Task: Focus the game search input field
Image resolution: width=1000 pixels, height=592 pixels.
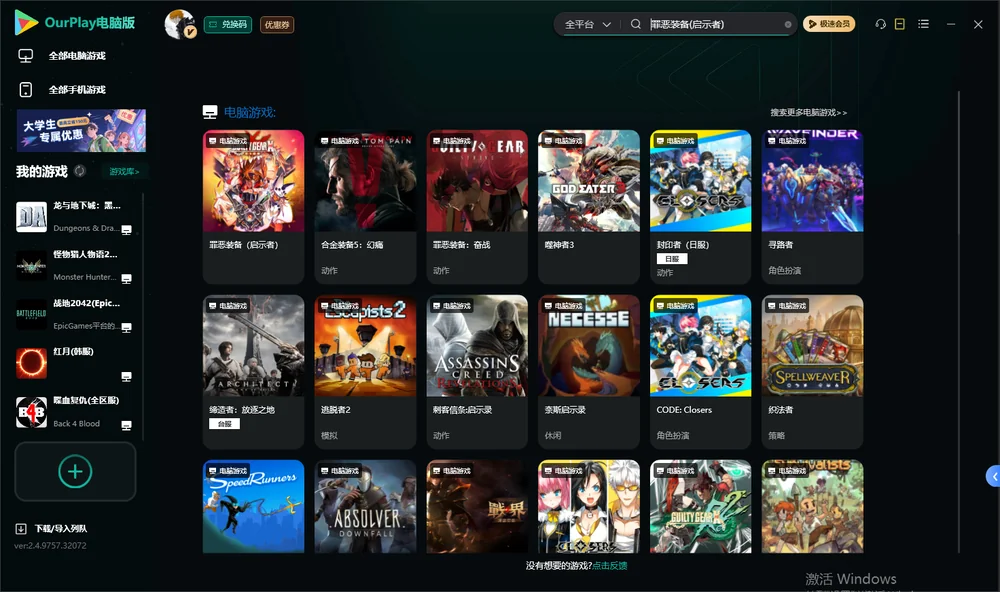Action: click(x=716, y=24)
